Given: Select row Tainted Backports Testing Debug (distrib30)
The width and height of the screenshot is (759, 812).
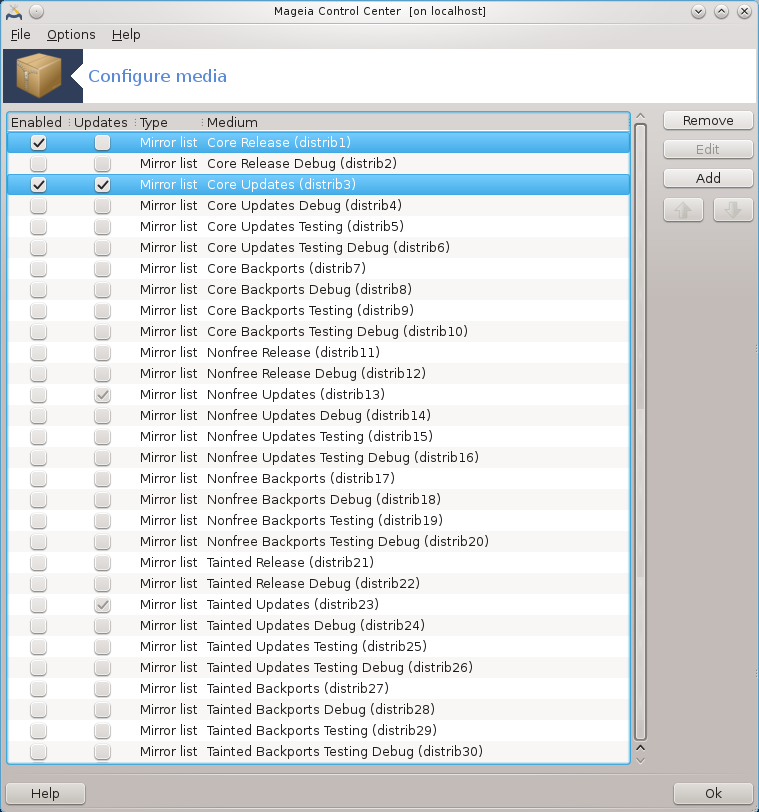Looking at the screenshot, I should 318,751.
